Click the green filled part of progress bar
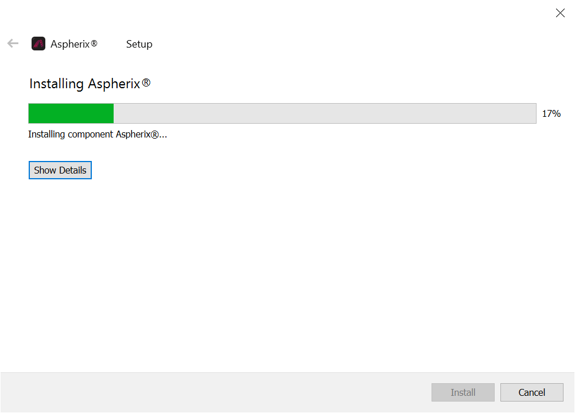This screenshot has height=413, width=575. [x=71, y=114]
